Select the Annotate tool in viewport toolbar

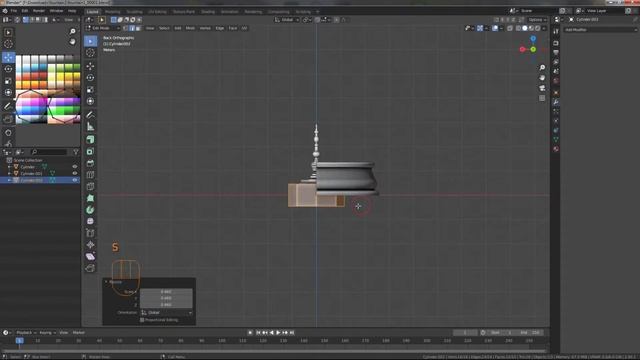[91, 115]
